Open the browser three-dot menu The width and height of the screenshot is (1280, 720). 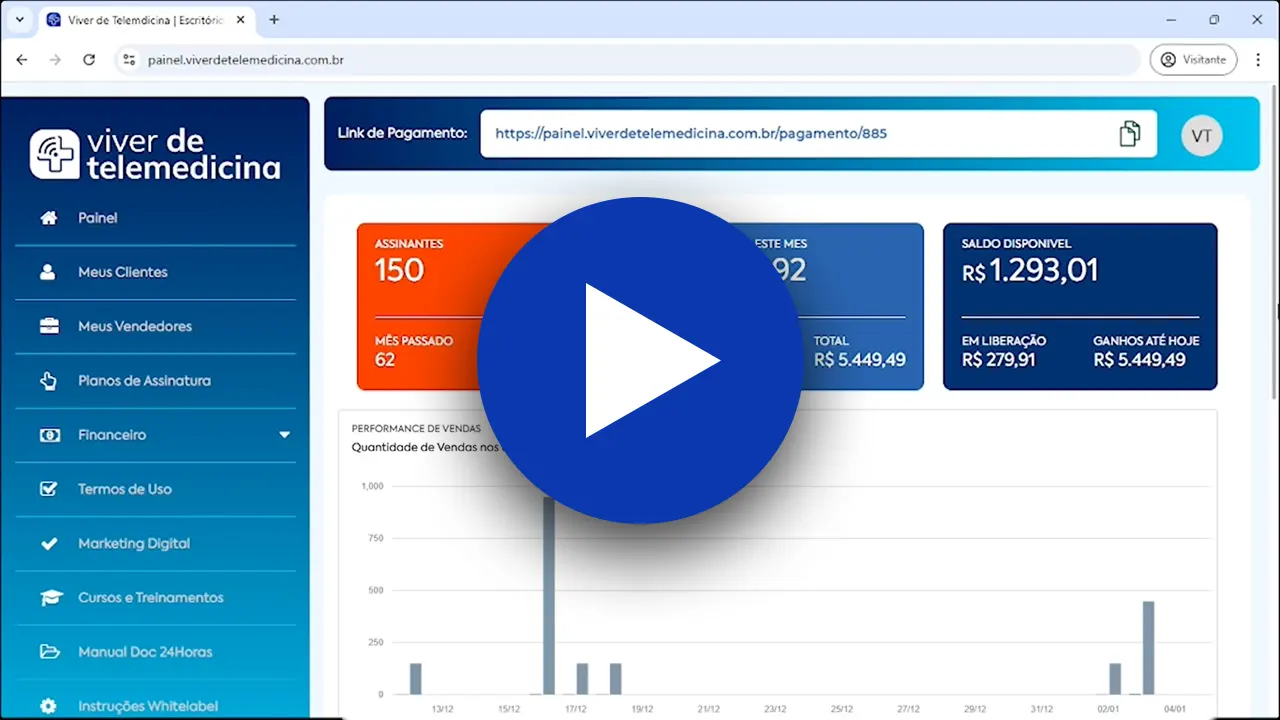pos(1258,60)
